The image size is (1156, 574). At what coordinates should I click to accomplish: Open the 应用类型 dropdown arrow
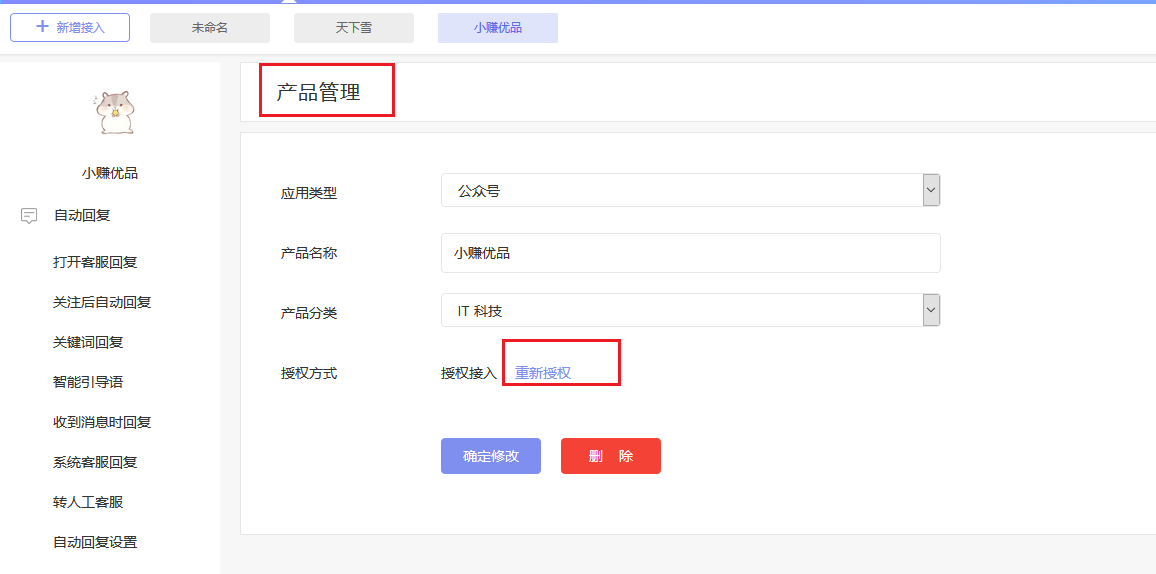click(x=931, y=190)
